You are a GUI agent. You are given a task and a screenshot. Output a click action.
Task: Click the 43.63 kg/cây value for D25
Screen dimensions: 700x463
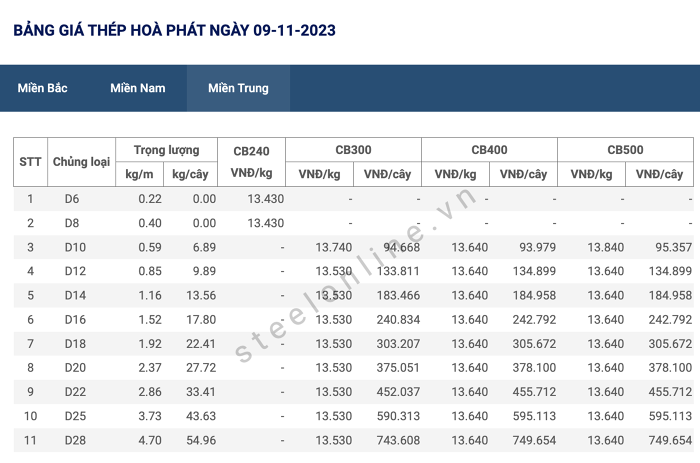[x=201, y=416]
